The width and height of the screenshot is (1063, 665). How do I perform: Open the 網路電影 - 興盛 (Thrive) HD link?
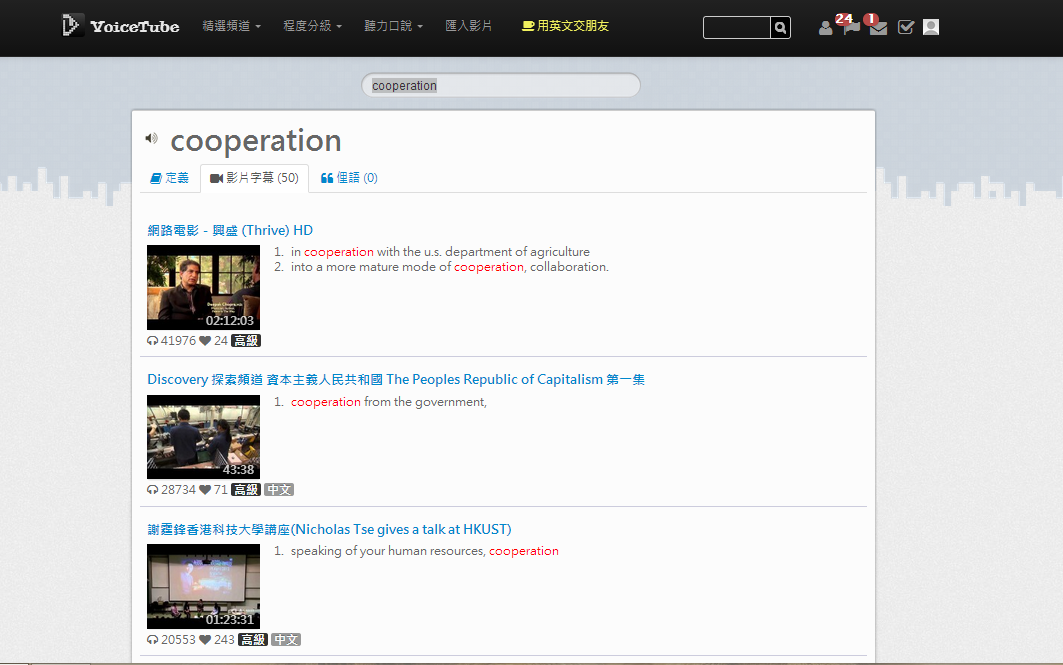click(230, 230)
